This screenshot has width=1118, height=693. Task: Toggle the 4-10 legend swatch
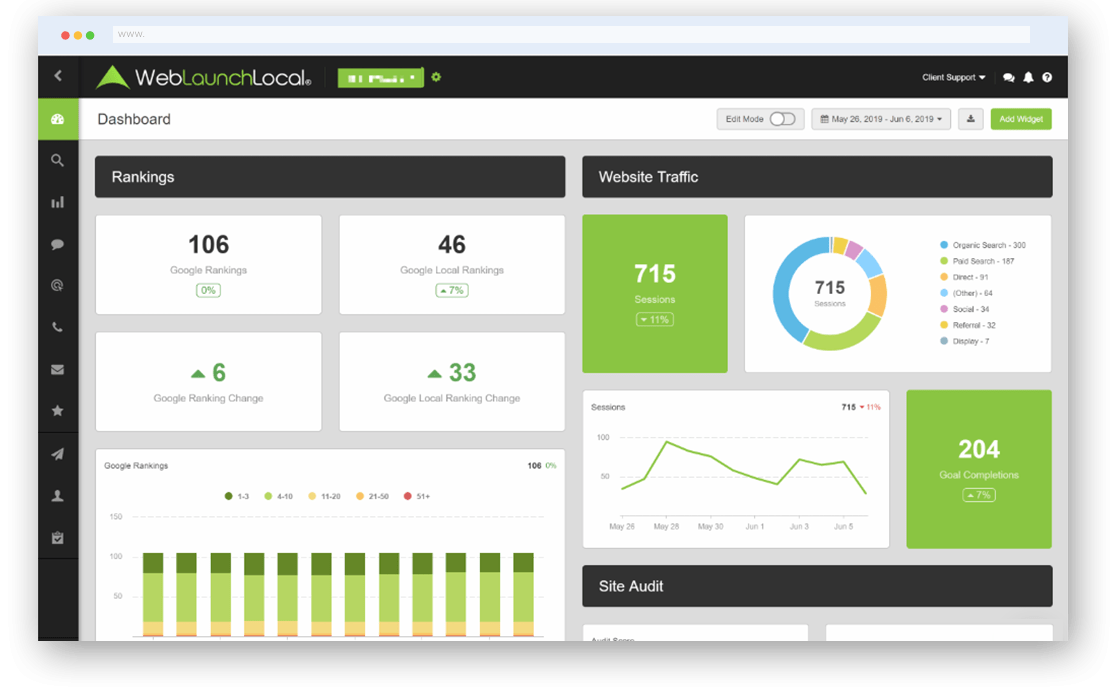(x=268, y=496)
